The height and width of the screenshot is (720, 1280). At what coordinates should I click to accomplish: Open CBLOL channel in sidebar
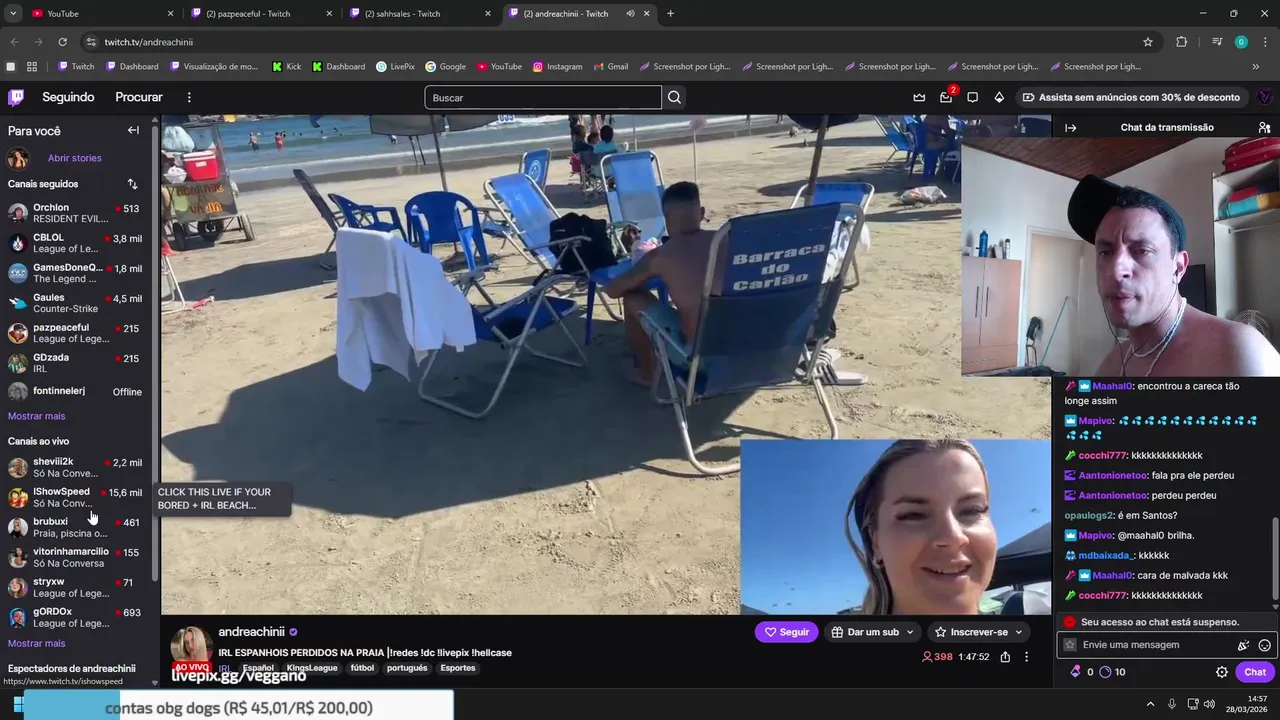click(76, 243)
